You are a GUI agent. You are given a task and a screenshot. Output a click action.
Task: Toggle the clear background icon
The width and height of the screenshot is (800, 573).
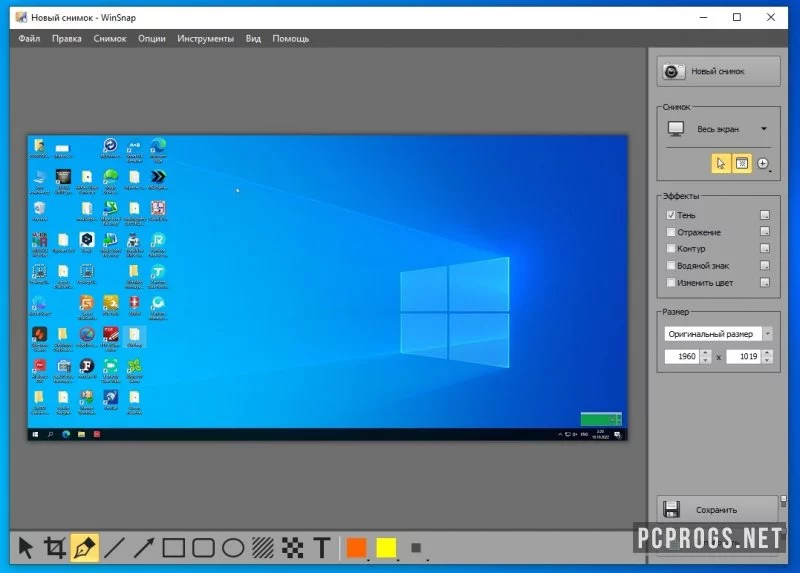(742, 163)
